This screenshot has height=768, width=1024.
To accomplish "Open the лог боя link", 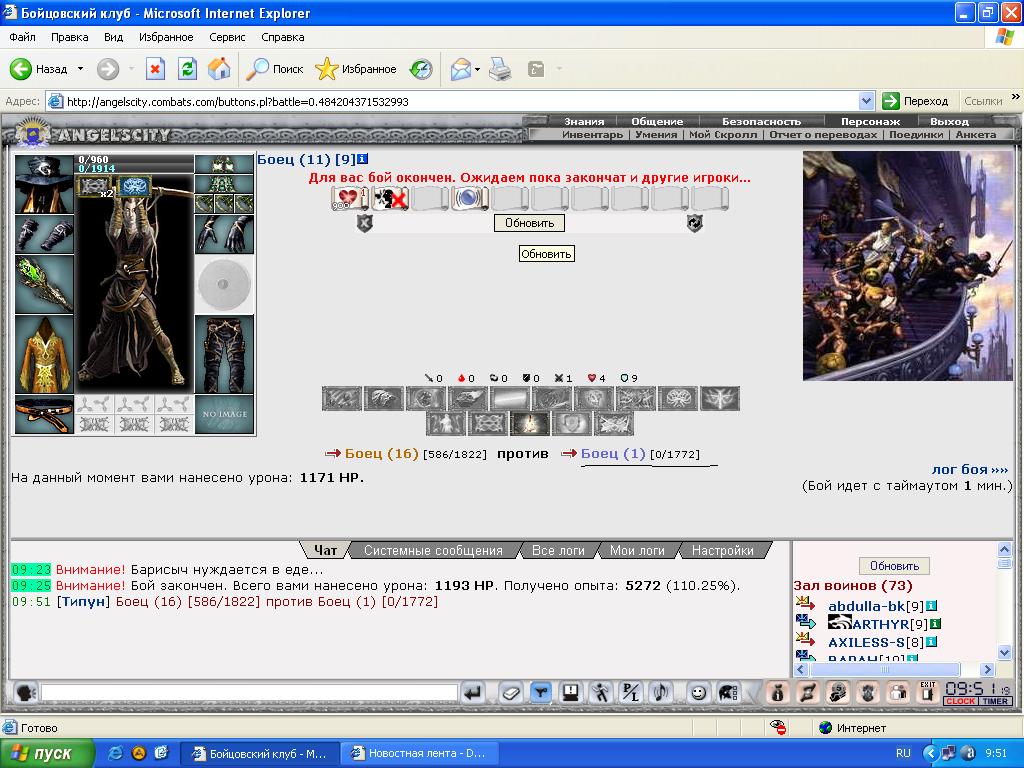I will (x=970, y=470).
